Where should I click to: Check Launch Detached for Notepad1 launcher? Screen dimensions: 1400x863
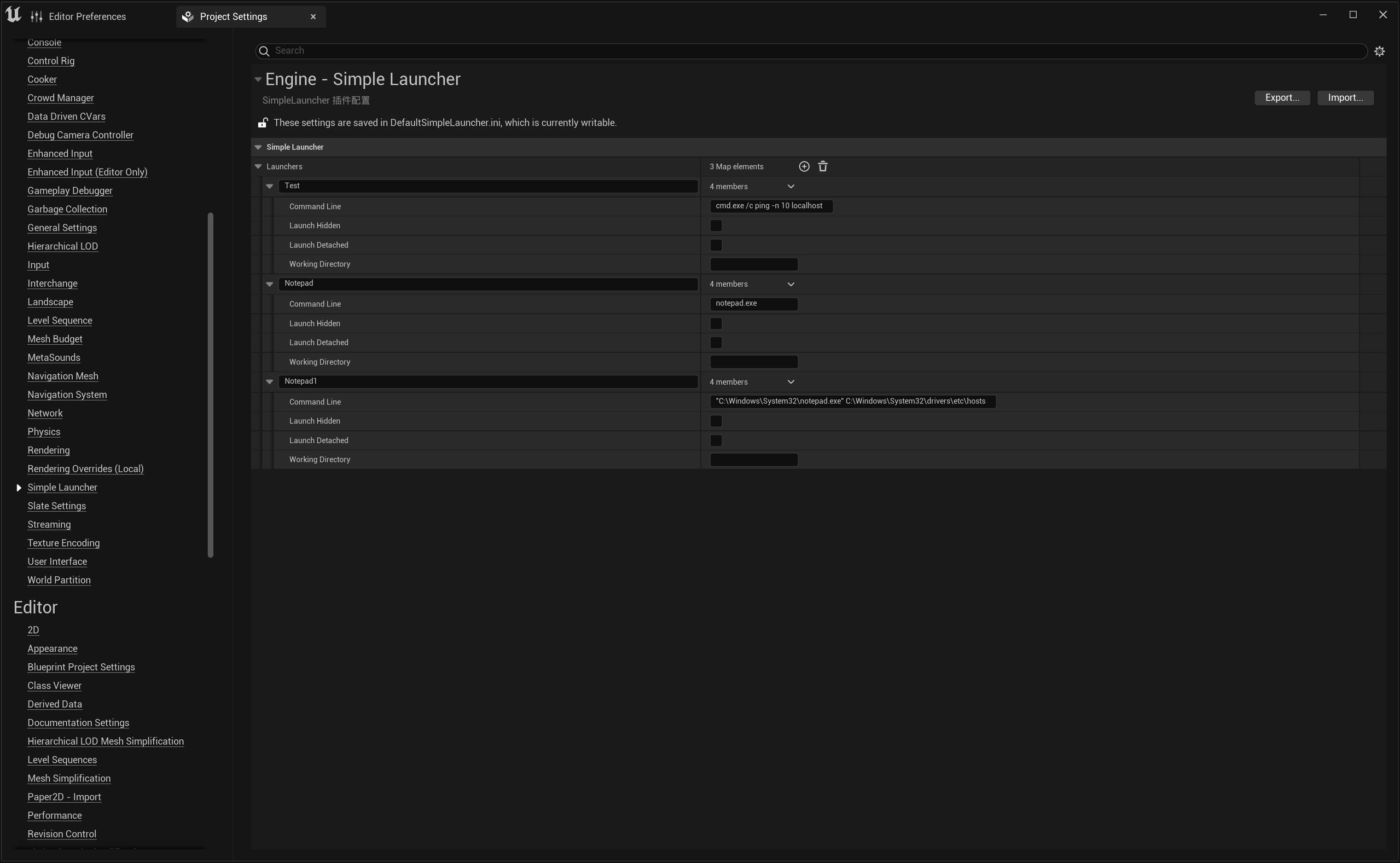716,441
